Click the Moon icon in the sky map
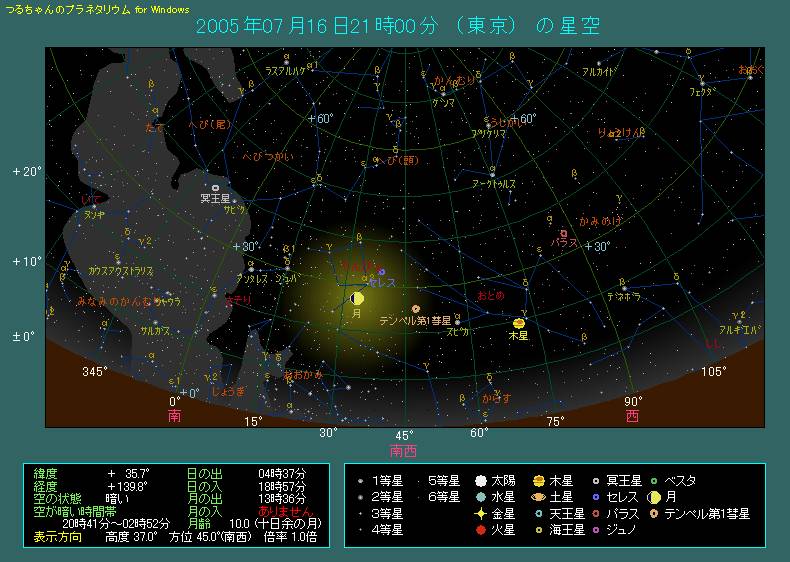The width and height of the screenshot is (790, 562). pyautogui.click(x=357, y=298)
